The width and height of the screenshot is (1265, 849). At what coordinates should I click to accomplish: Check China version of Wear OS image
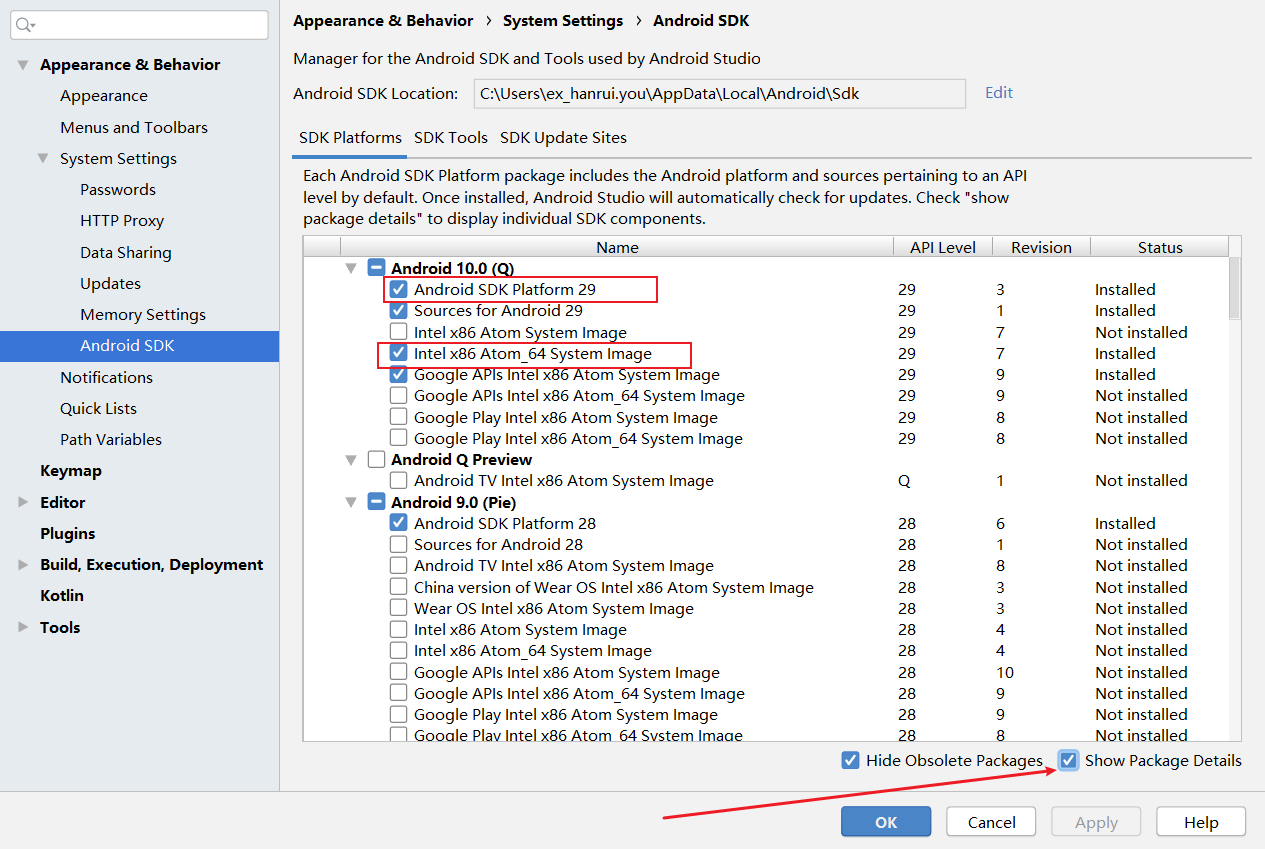click(x=399, y=587)
